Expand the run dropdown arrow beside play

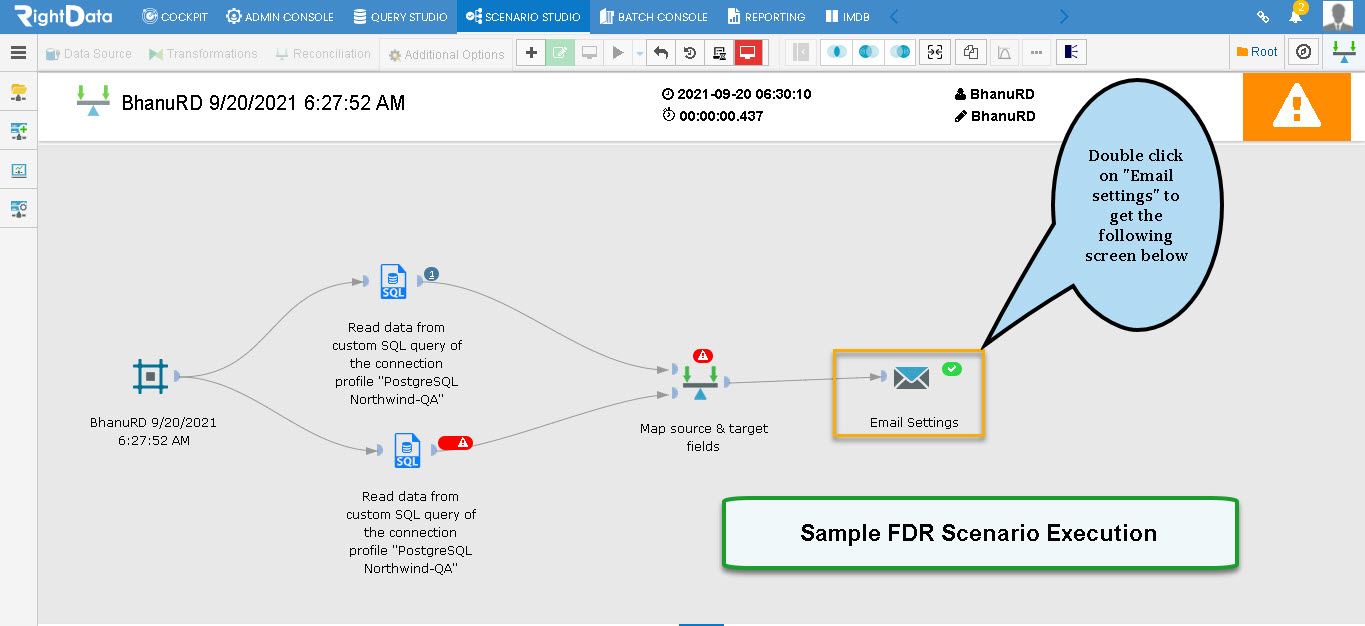(x=640, y=53)
